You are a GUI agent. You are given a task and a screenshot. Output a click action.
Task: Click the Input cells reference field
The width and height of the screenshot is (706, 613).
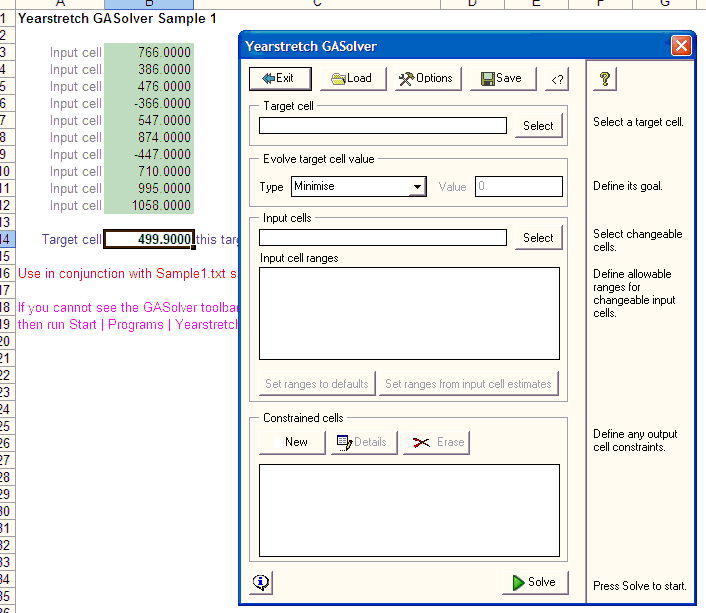tap(383, 237)
